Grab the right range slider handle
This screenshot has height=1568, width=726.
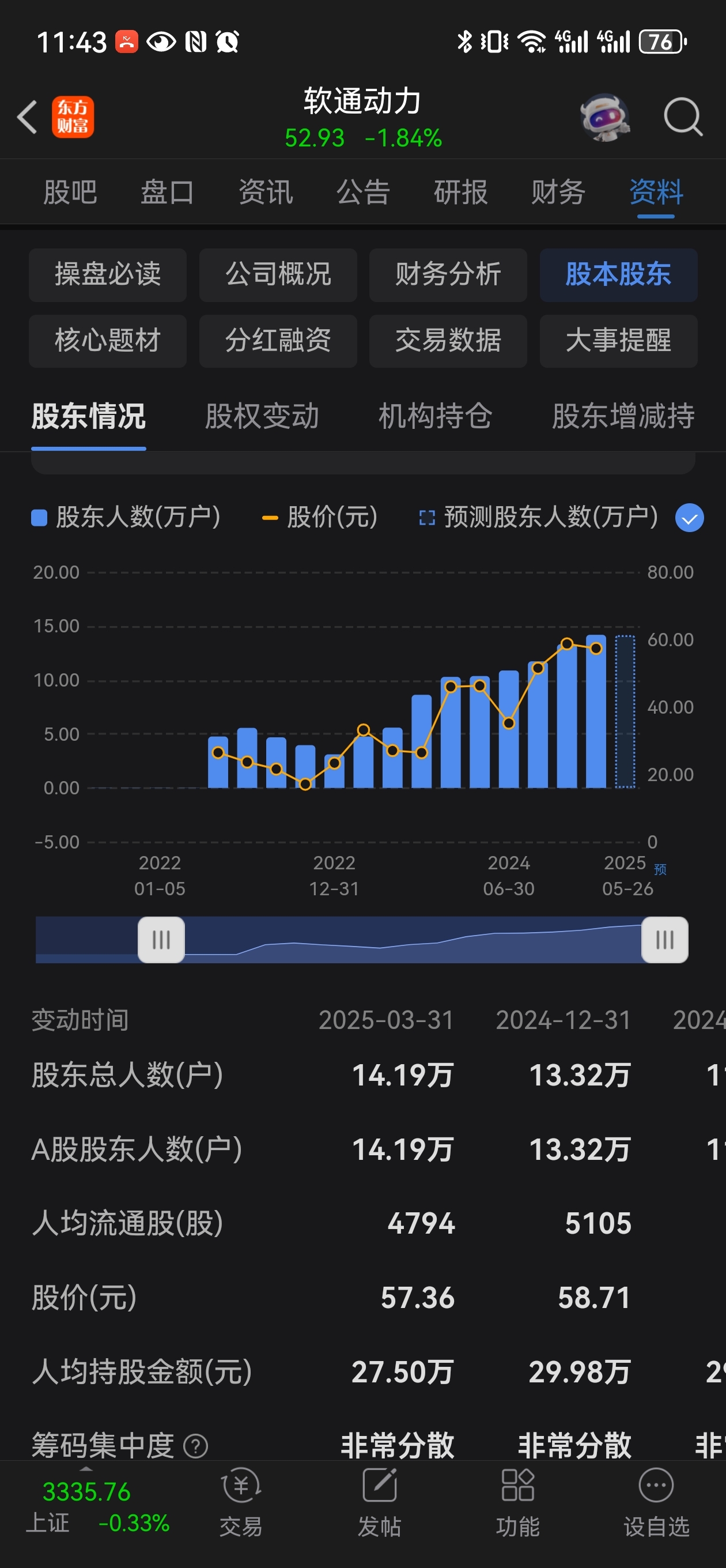coord(665,940)
